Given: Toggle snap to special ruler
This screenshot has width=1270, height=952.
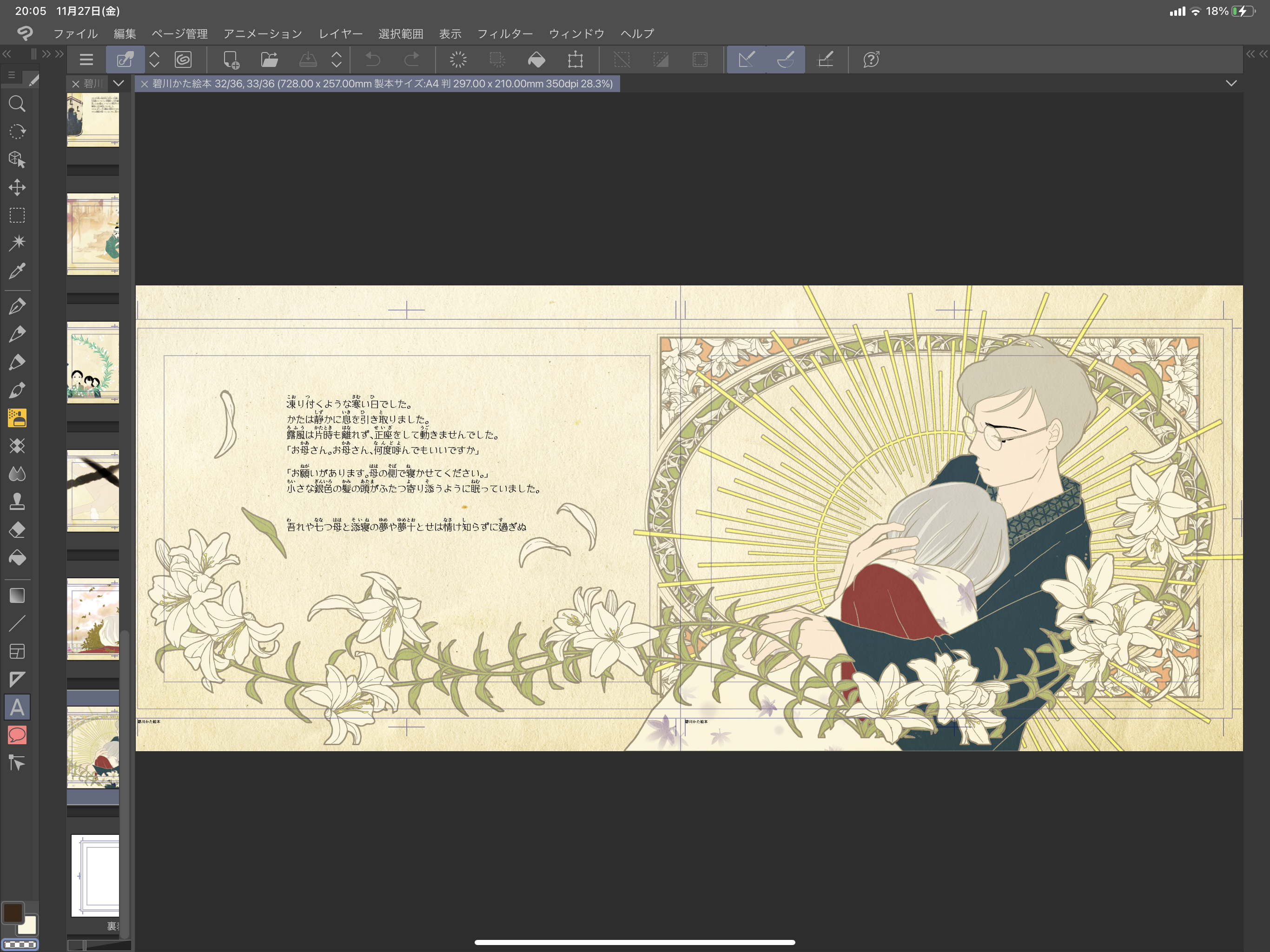Looking at the screenshot, I should tap(785, 59).
